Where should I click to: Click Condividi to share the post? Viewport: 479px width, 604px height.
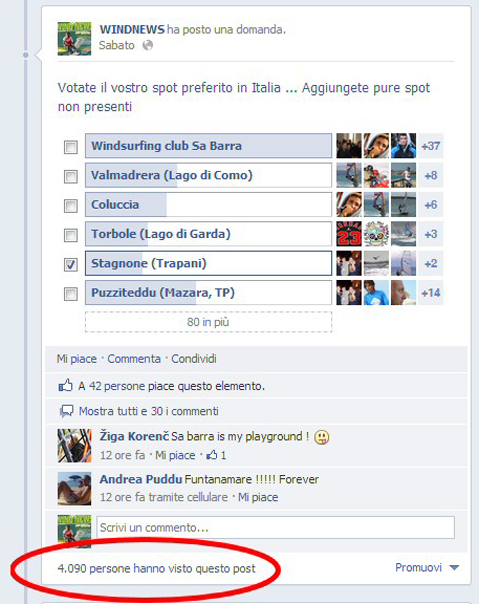(193, 359)
